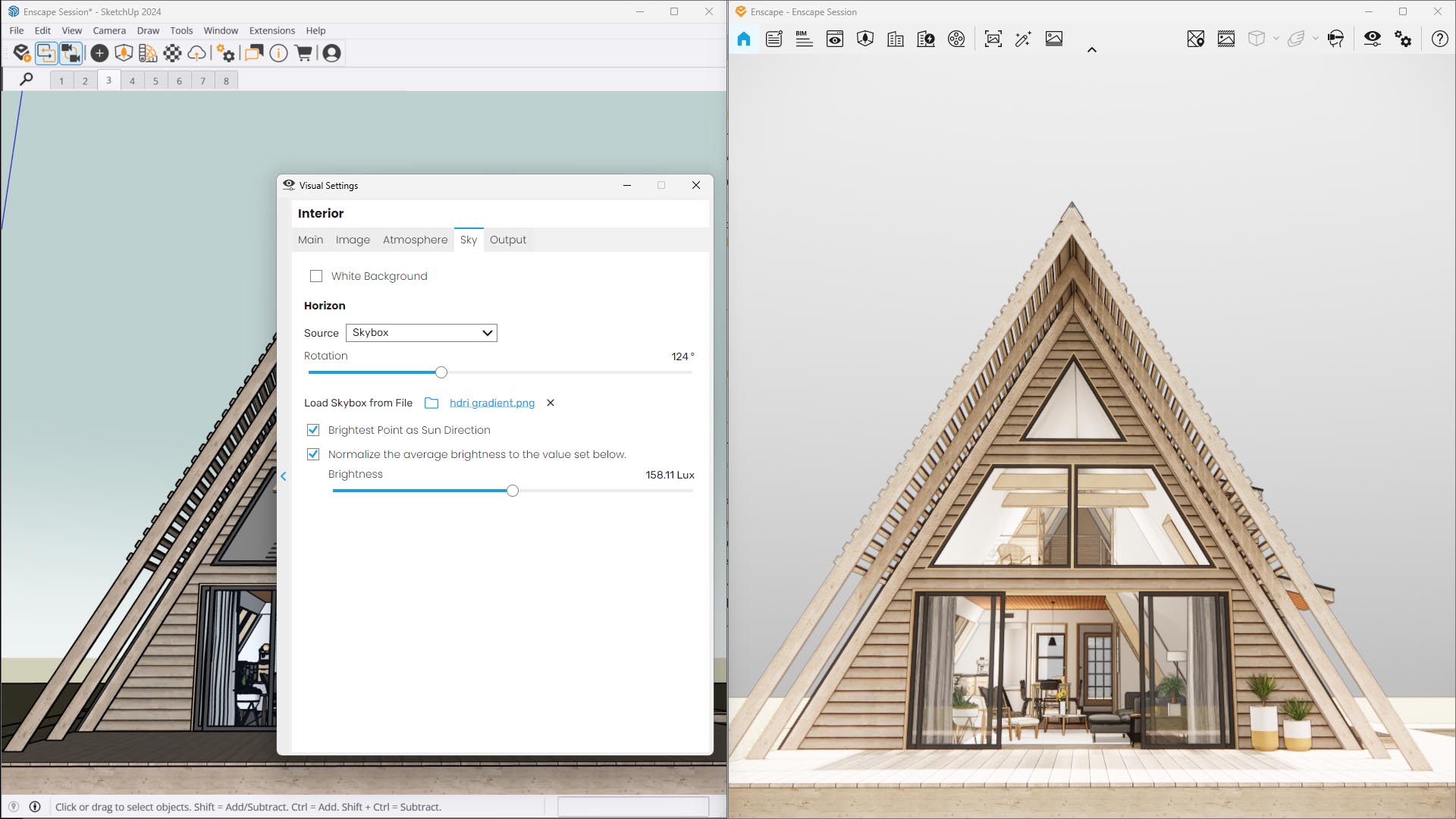Take a screenshot with Enscape render image icon
The width and height of the screenshot is (1456, 819).
point(993,39)
